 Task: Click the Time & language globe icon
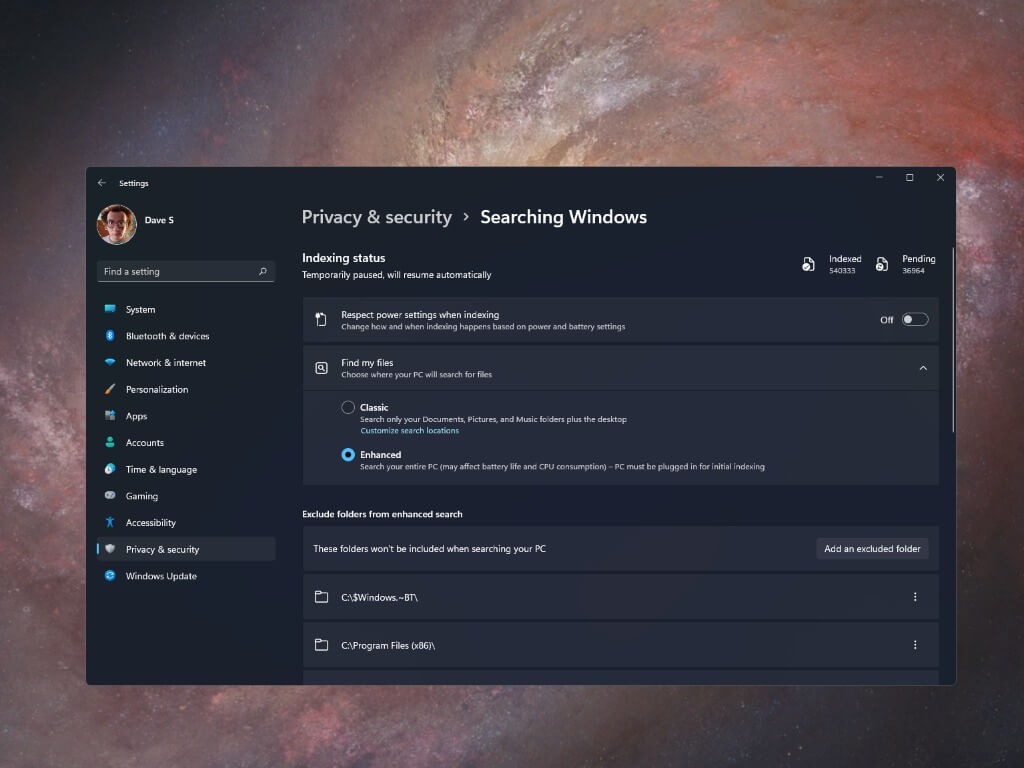click(x=110, y=469)
